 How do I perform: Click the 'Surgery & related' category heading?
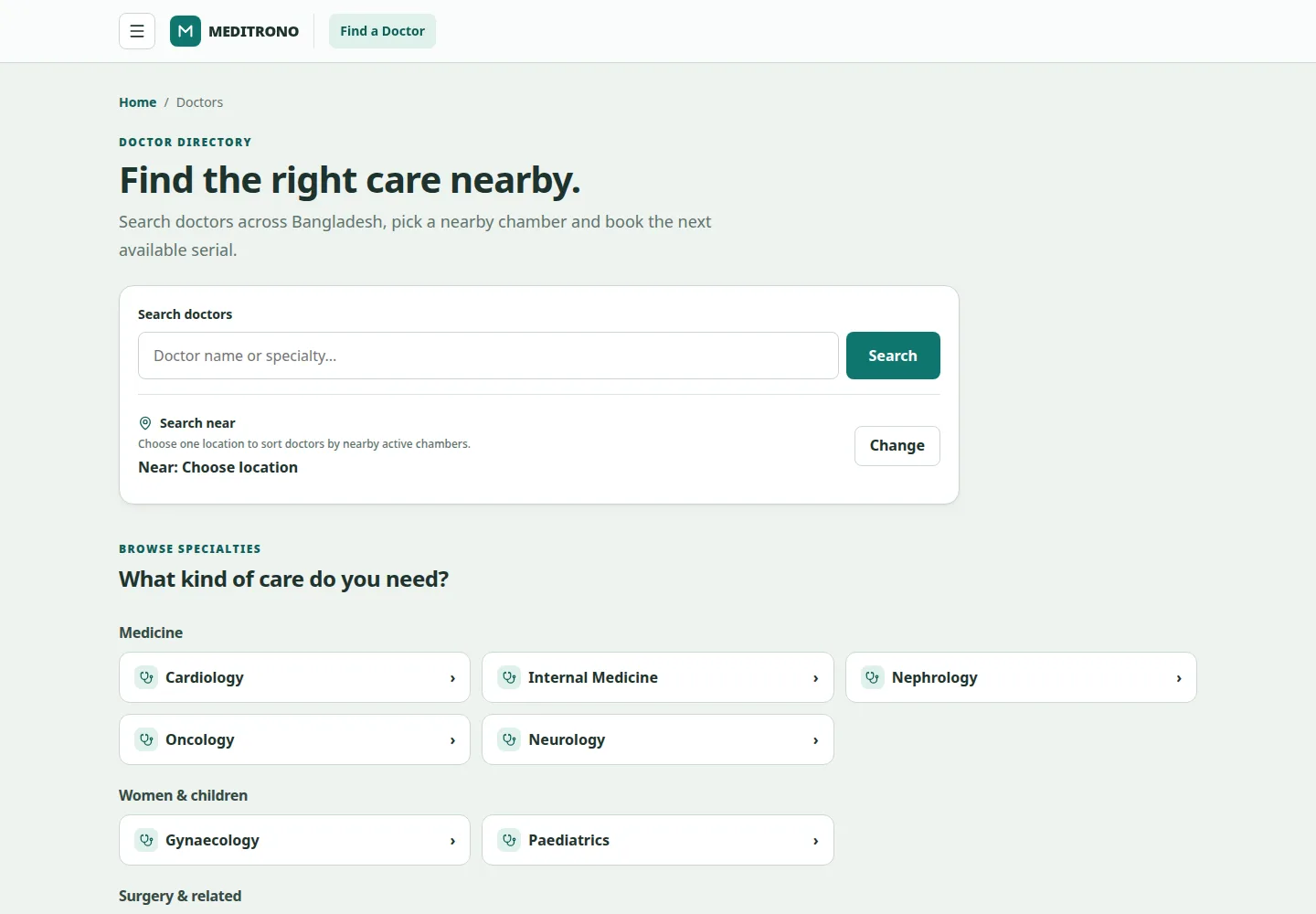(x=180, y=896)
